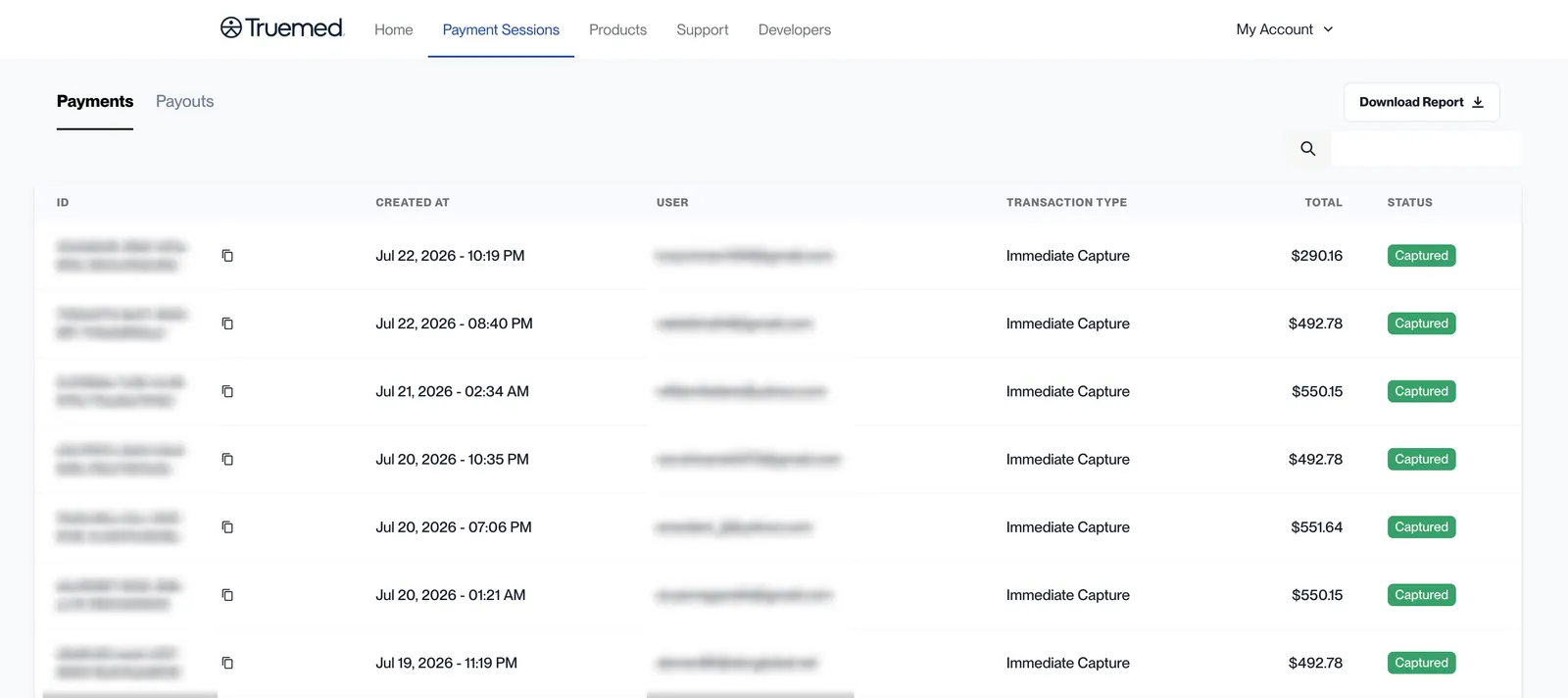The height and width of the screenshot is (698, 1568).
Task: Click the Download Report button
Action: pos(1421,102)
